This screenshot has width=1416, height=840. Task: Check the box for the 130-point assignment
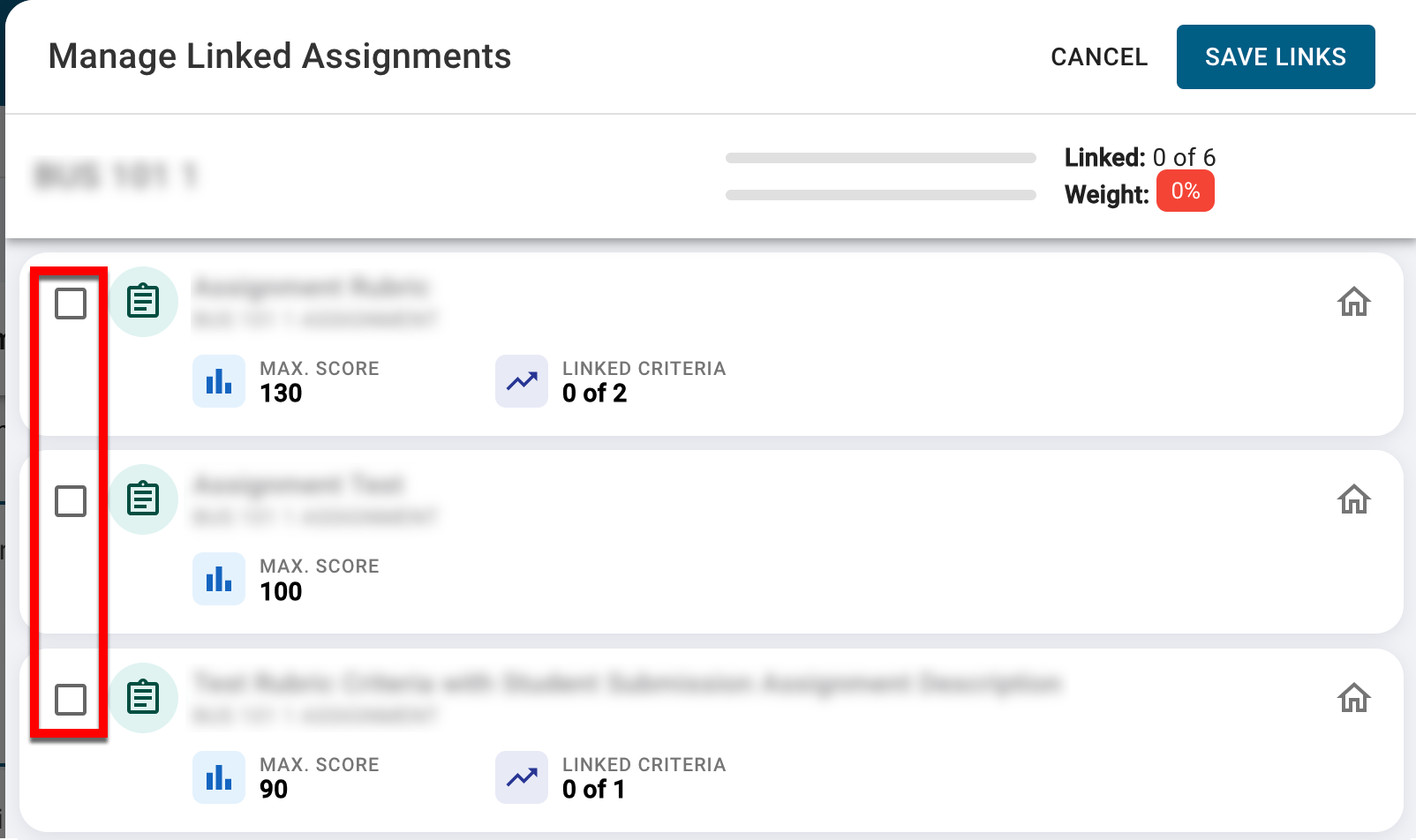coord(71,304)
